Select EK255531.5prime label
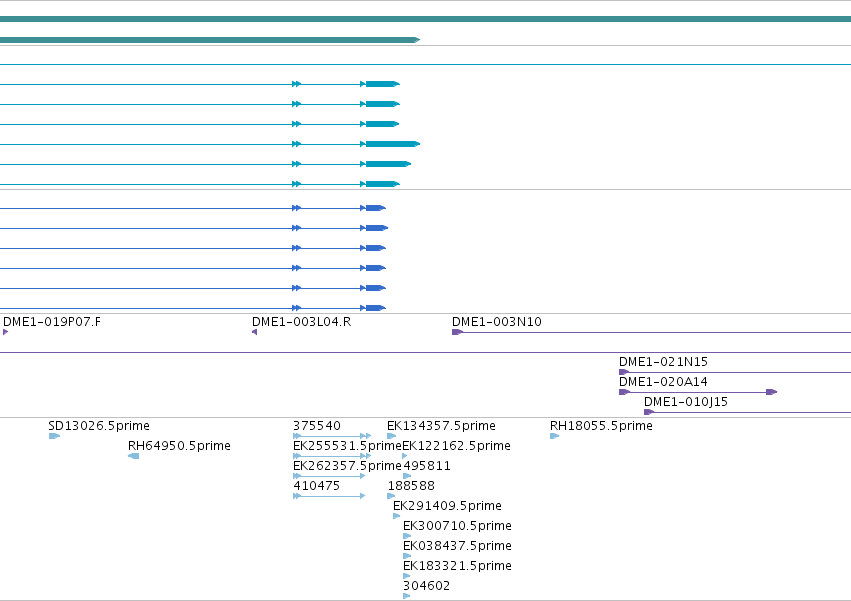The height and width of the screenshot is (601, 851). coord(347,446)
